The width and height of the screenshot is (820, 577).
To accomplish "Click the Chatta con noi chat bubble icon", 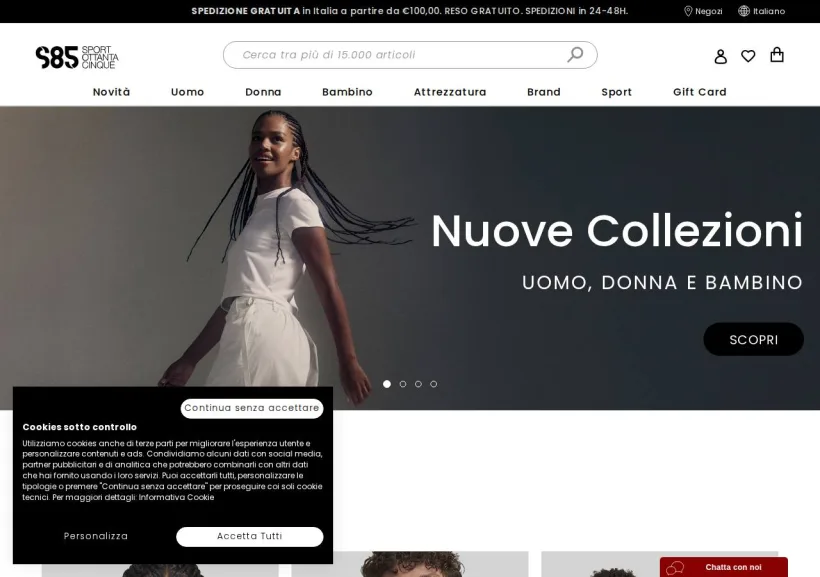I will click(675, 568).
